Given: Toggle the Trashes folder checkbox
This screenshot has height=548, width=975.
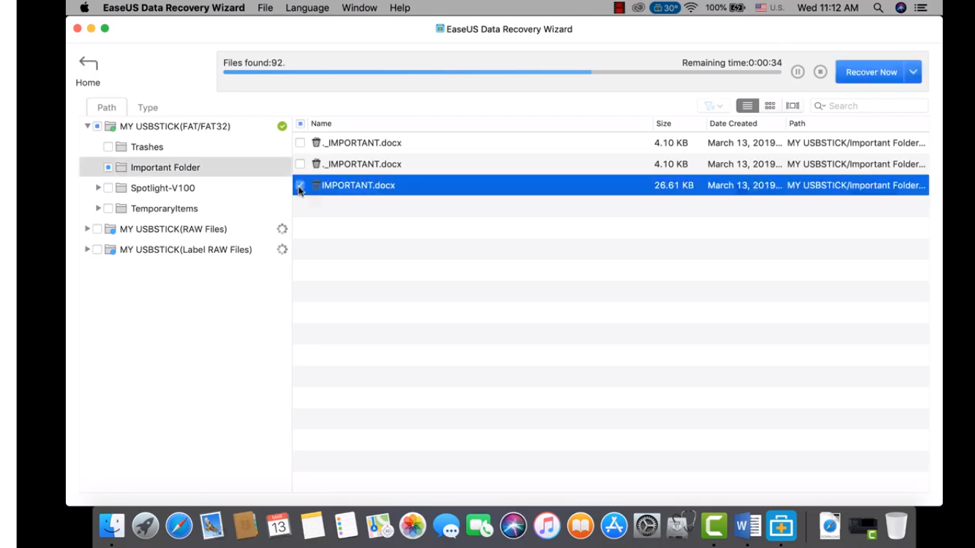Looking at the screenshot, I should (x=108, y=147).
